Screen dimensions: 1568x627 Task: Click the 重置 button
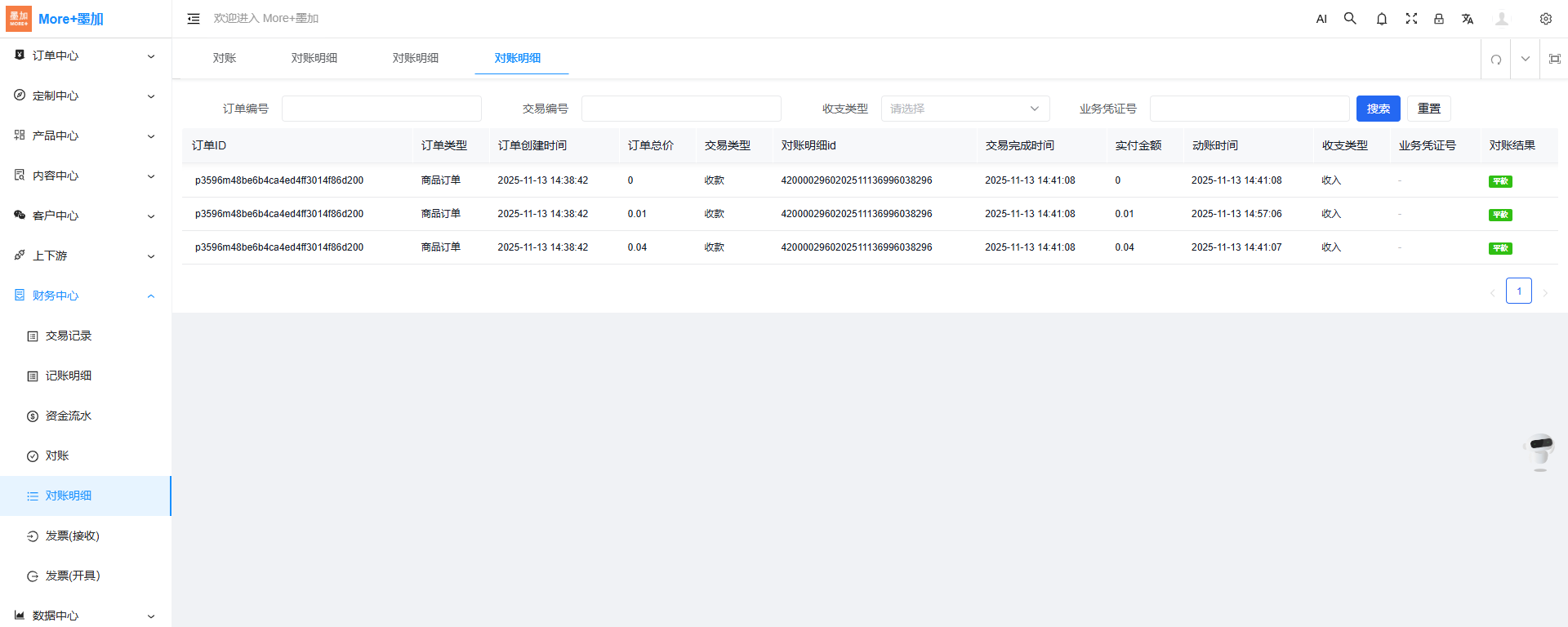(x=1429, y=109)
